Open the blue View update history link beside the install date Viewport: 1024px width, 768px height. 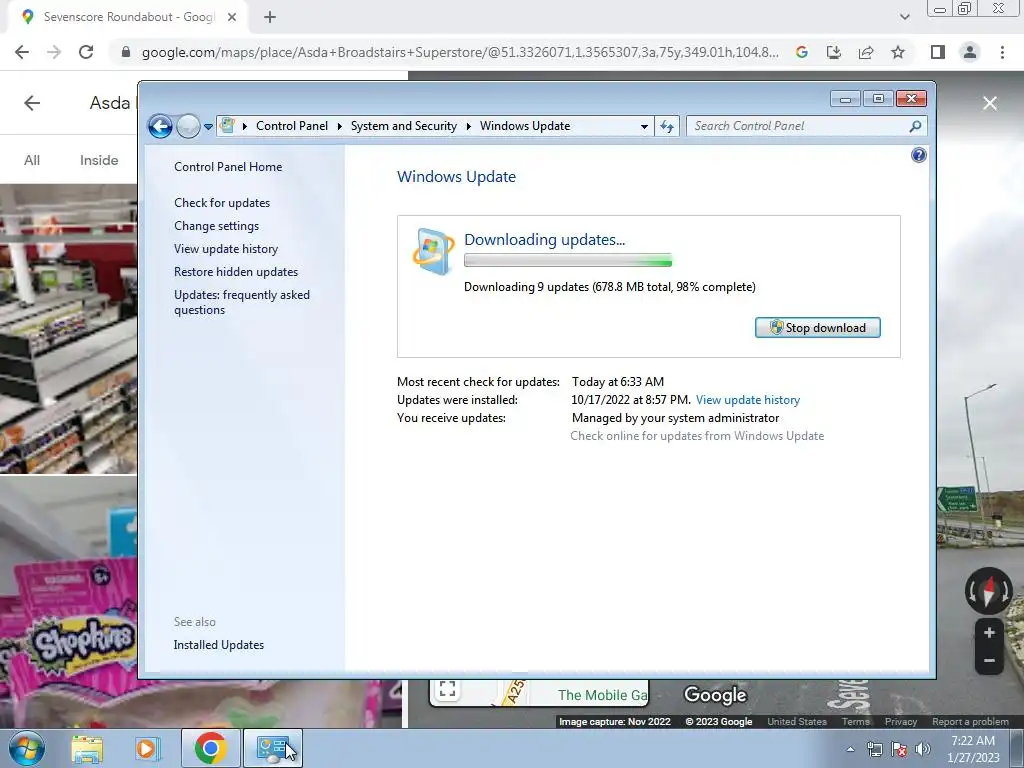[748, 400]
